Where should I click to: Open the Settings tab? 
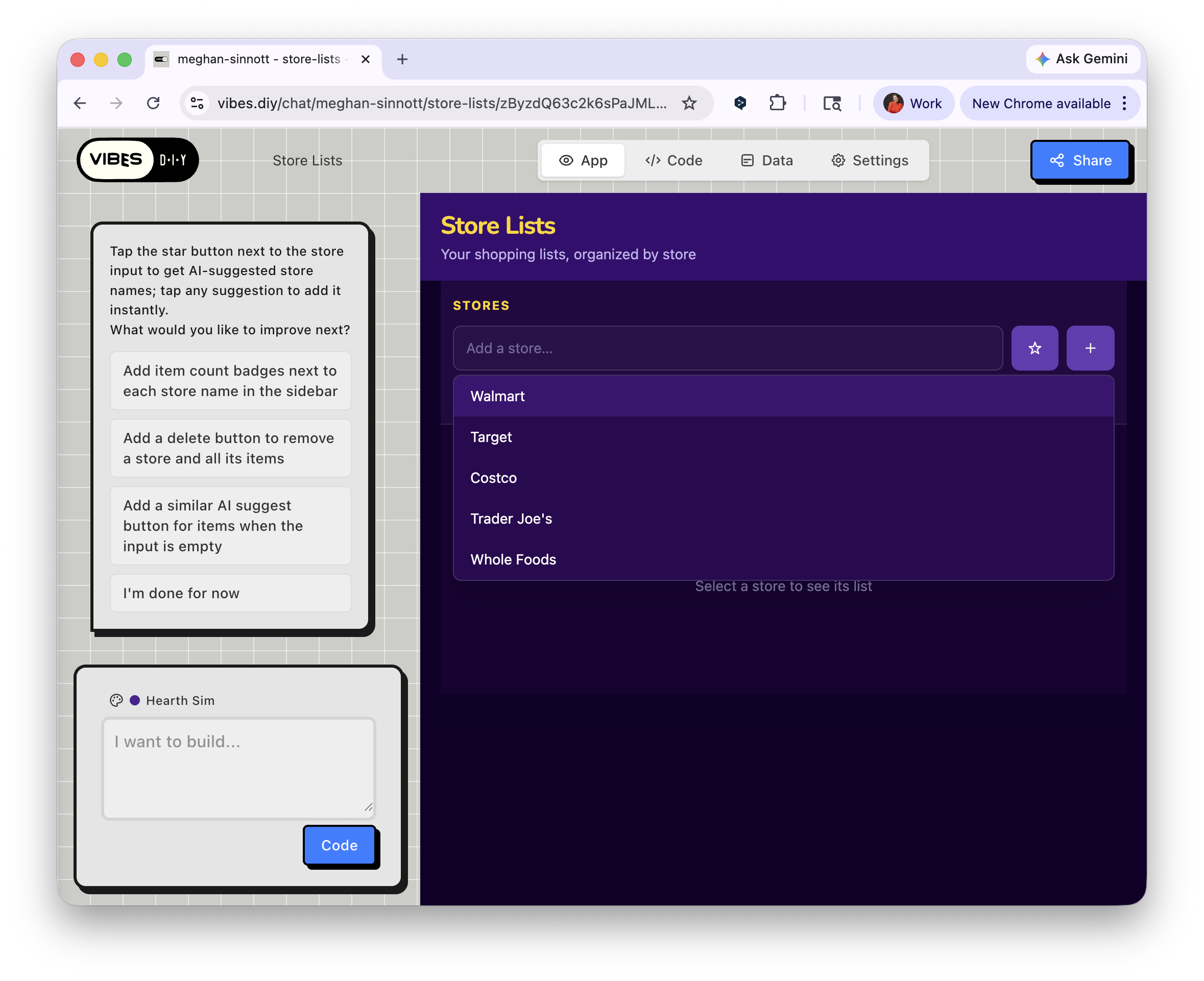tap(870, 160)
